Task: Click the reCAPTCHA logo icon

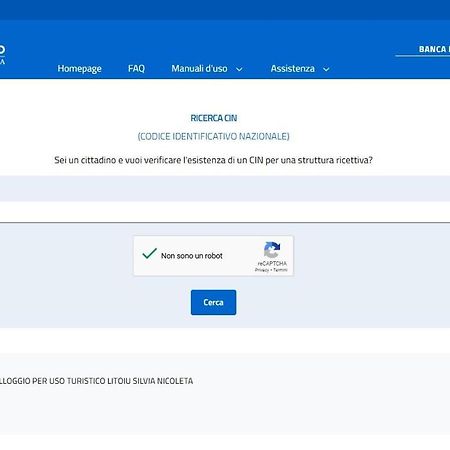Action: 272,250
